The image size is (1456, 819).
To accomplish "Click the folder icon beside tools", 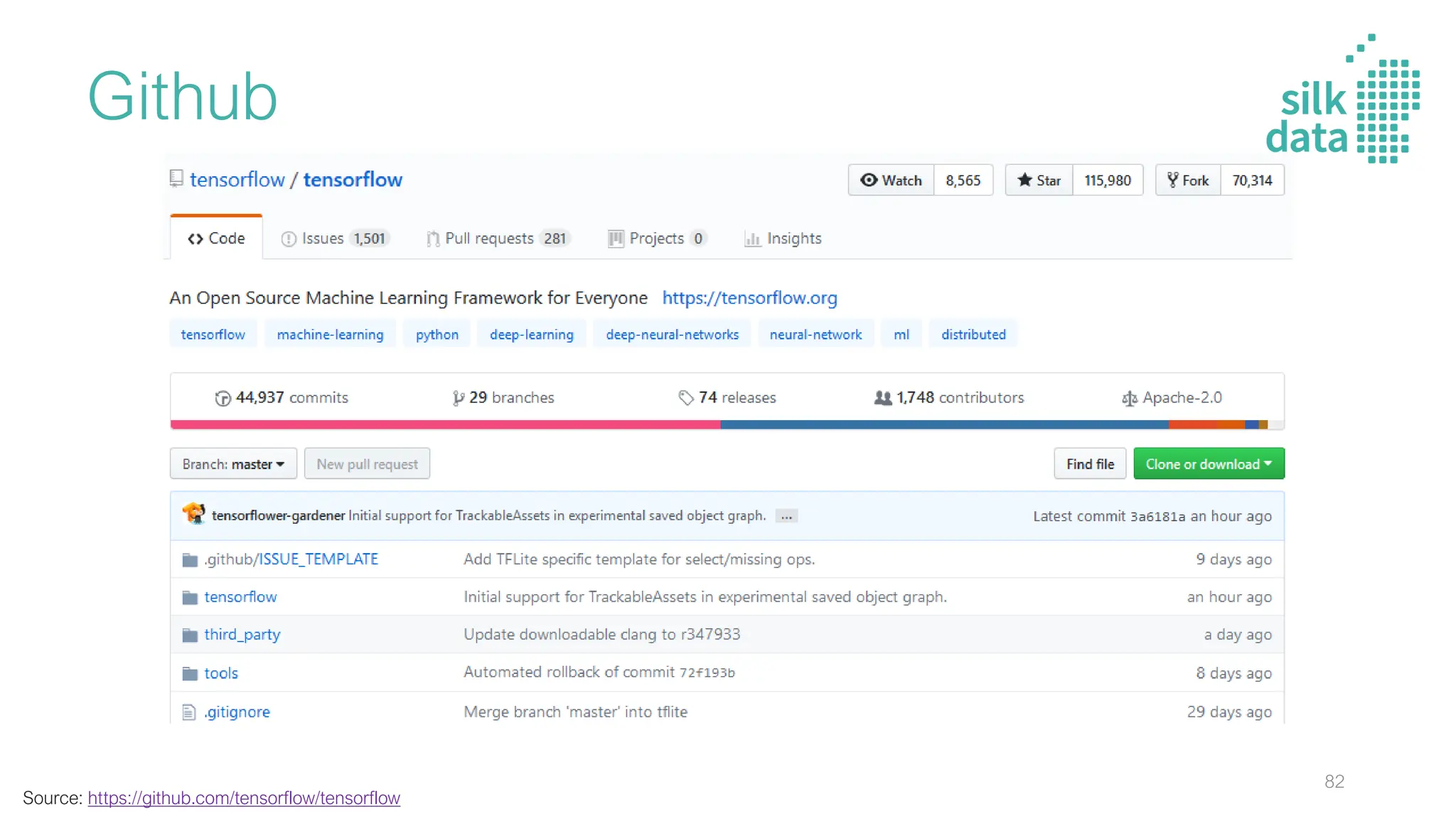I will point(190,673).
